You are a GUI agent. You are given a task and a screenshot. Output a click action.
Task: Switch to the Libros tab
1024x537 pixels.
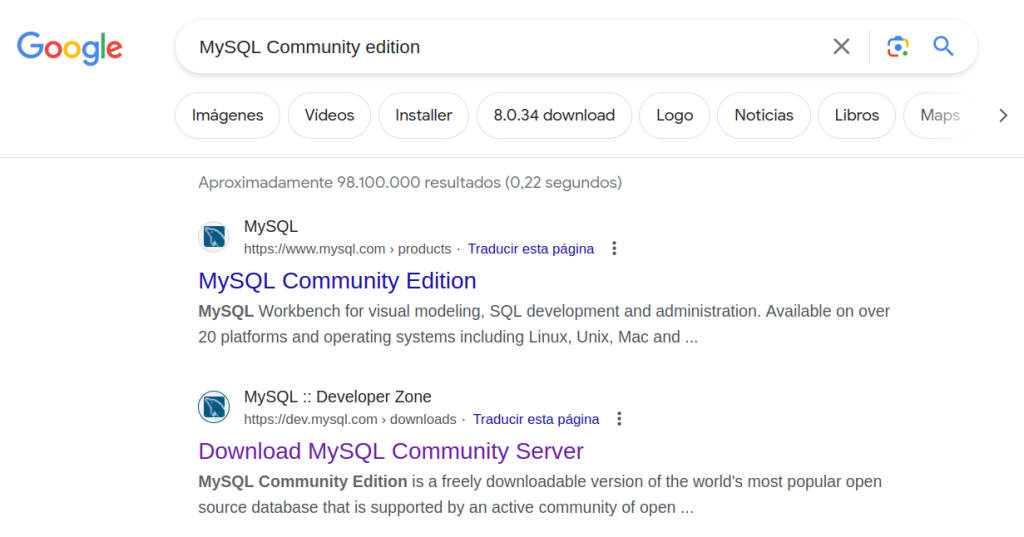tap(856, 115)
